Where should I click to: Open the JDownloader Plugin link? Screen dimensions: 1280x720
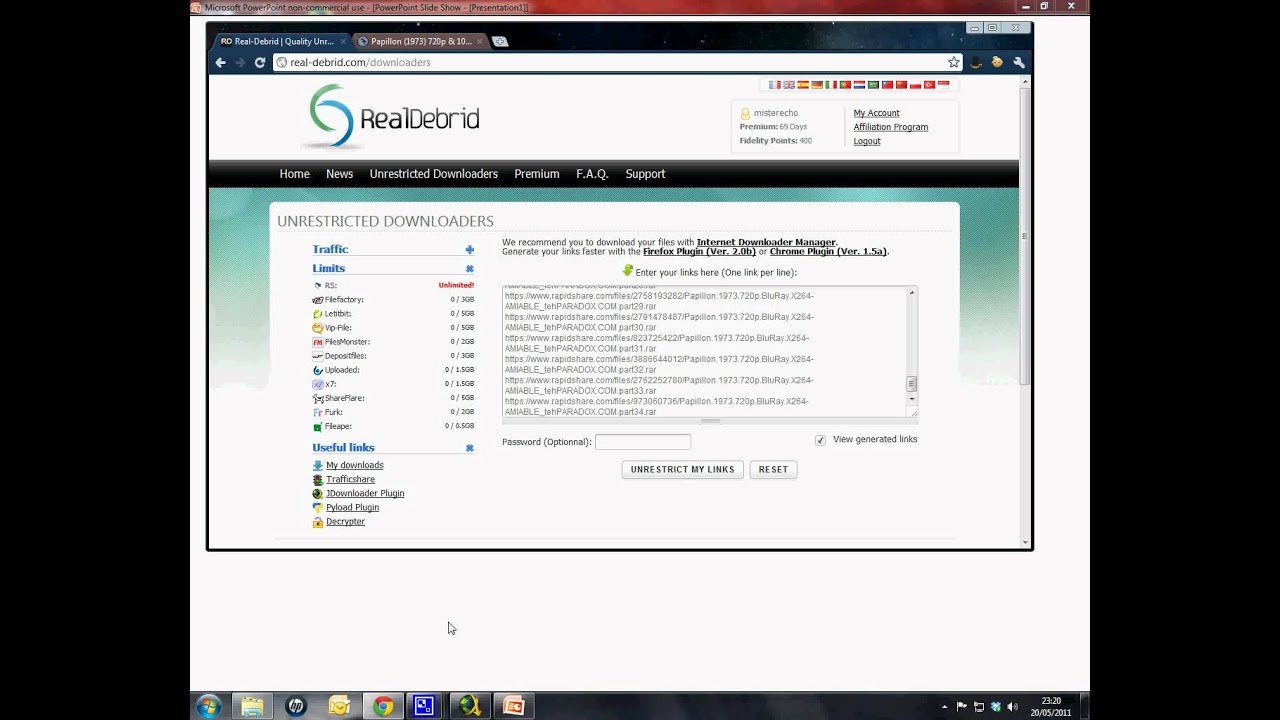click(x=365, y=493)
